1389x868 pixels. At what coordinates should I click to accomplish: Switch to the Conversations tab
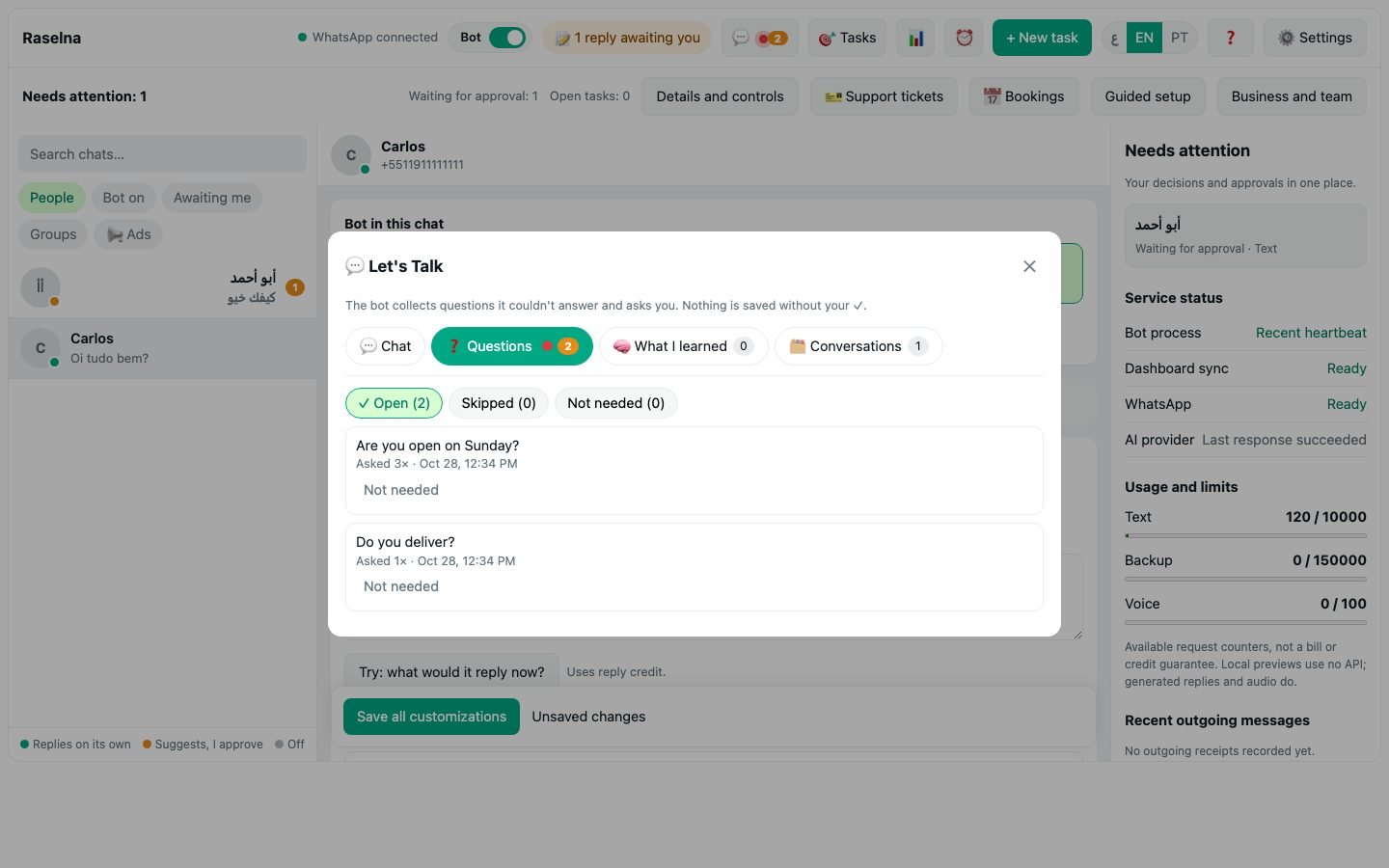[x=858, y=346]
